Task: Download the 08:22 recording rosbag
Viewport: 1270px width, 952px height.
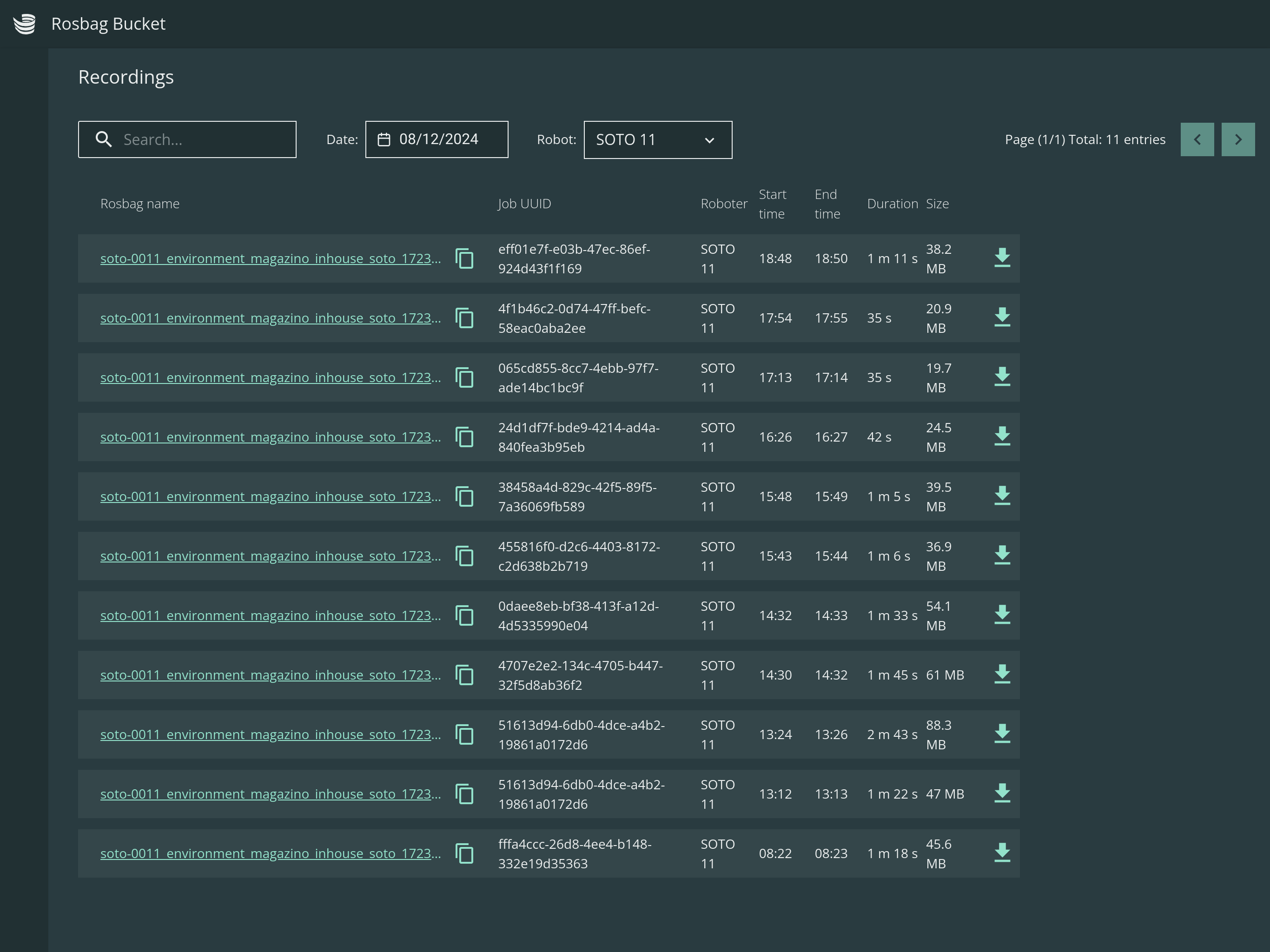Action: tap(1002, 853)
